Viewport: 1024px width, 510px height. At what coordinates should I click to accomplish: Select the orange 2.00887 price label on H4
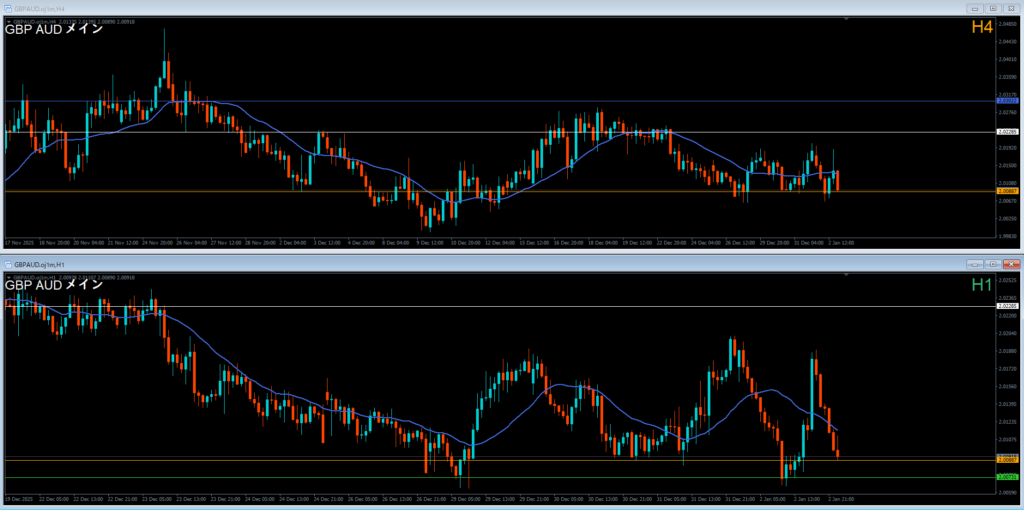tap(1008, 190)
